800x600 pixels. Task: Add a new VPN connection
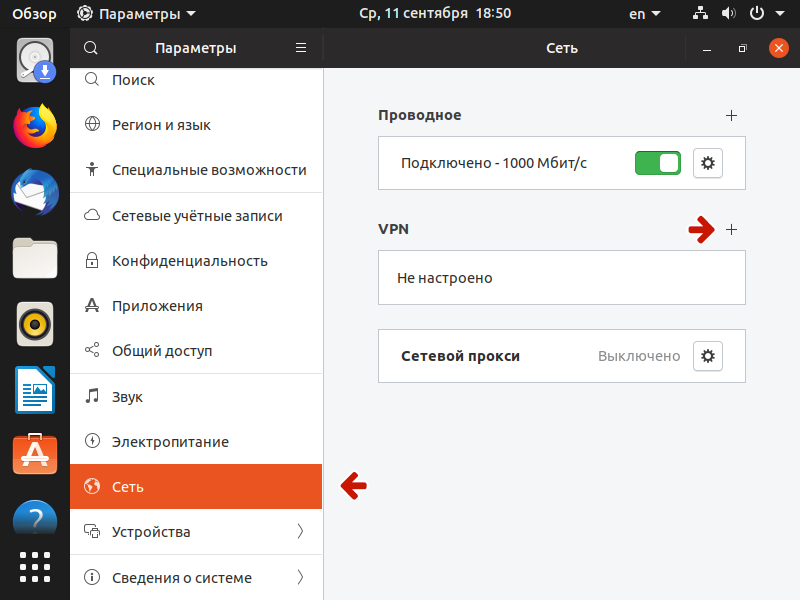point(731,229)
